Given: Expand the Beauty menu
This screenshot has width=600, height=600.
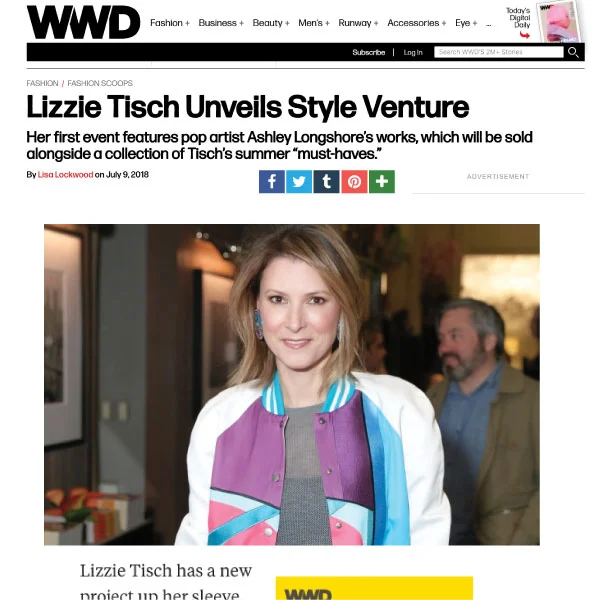Looking at the screenshot, I should (x=271, y=23).
